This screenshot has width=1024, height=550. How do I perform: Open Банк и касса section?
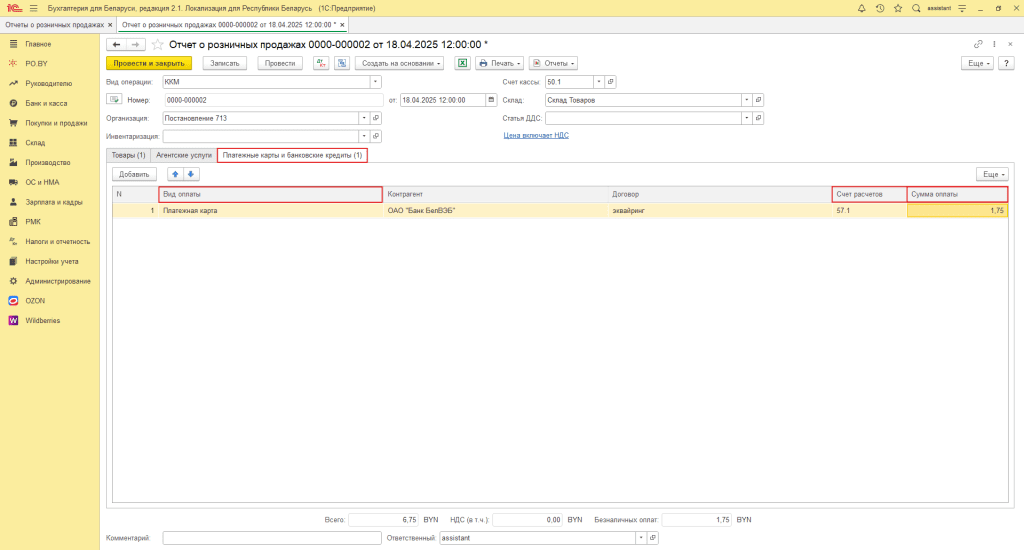[46, 103]
